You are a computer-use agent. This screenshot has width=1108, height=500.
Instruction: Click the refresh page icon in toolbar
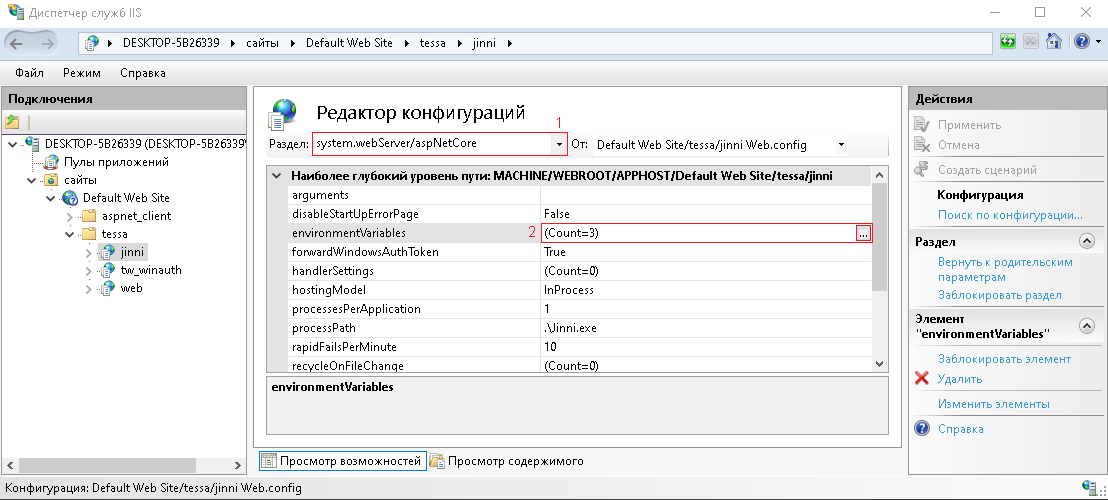(1008, 42)
